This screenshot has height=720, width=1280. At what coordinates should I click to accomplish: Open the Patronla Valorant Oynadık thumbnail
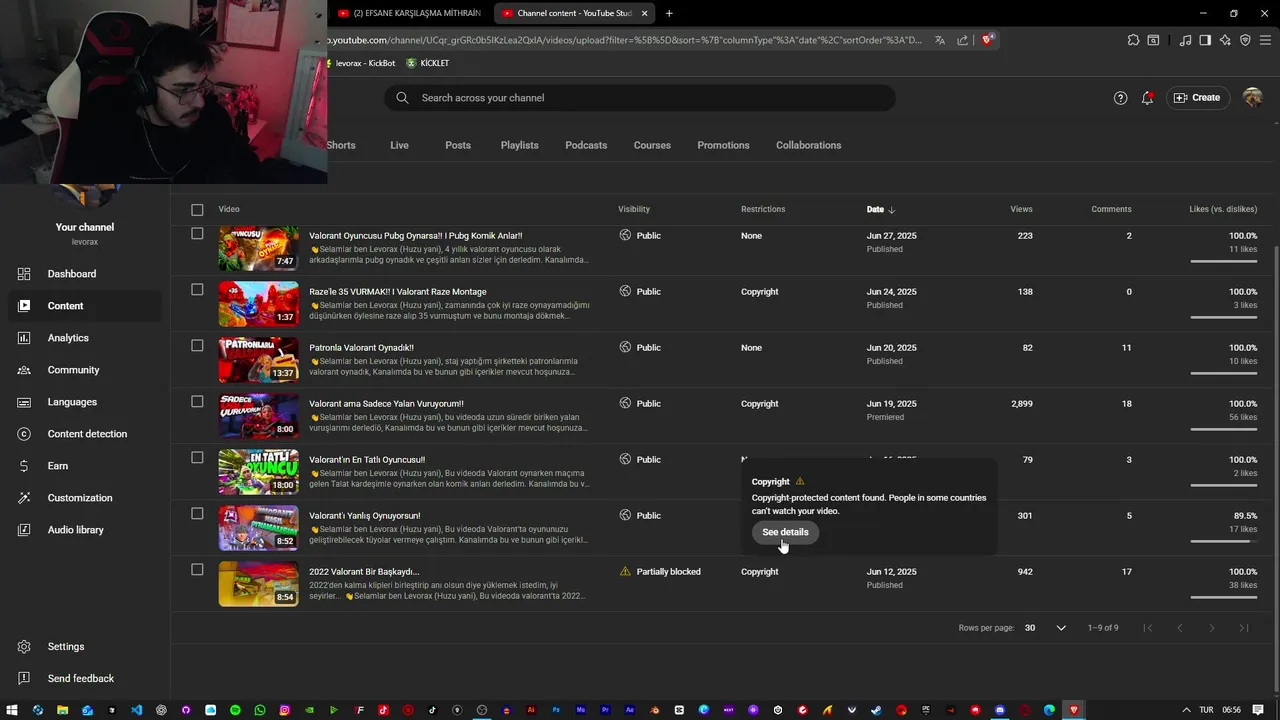pyautogui.click(x=259, y=360)
